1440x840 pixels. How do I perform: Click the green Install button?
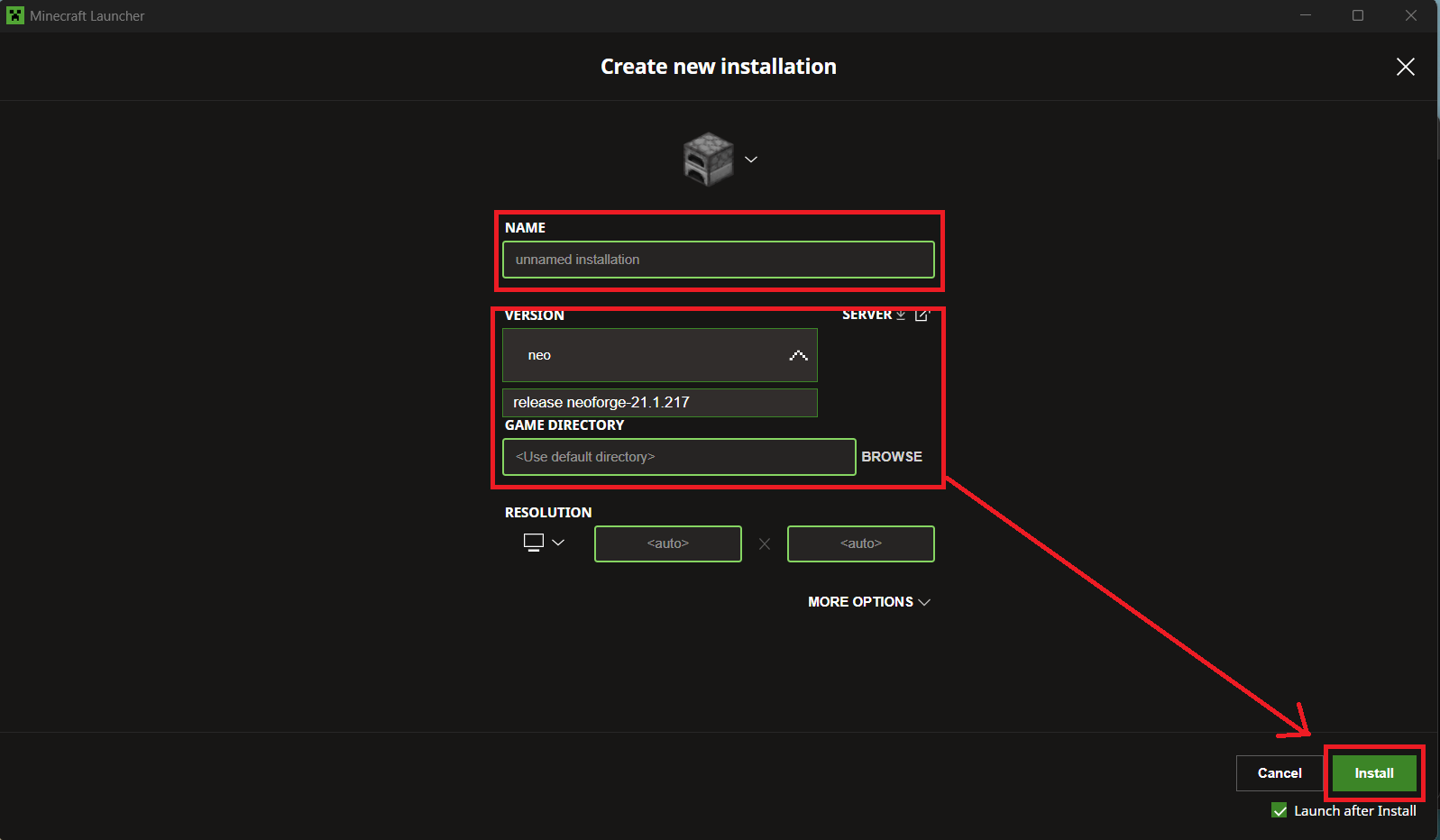[1374, 773]
